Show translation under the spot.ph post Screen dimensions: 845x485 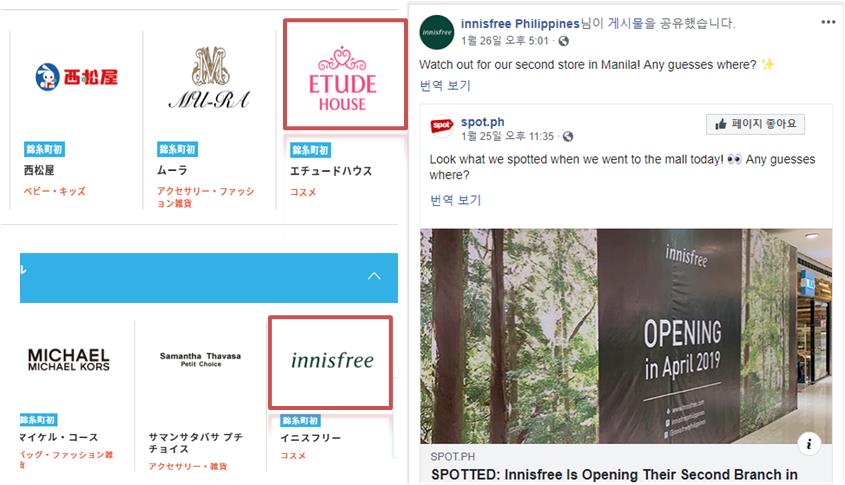pos(455,200)
